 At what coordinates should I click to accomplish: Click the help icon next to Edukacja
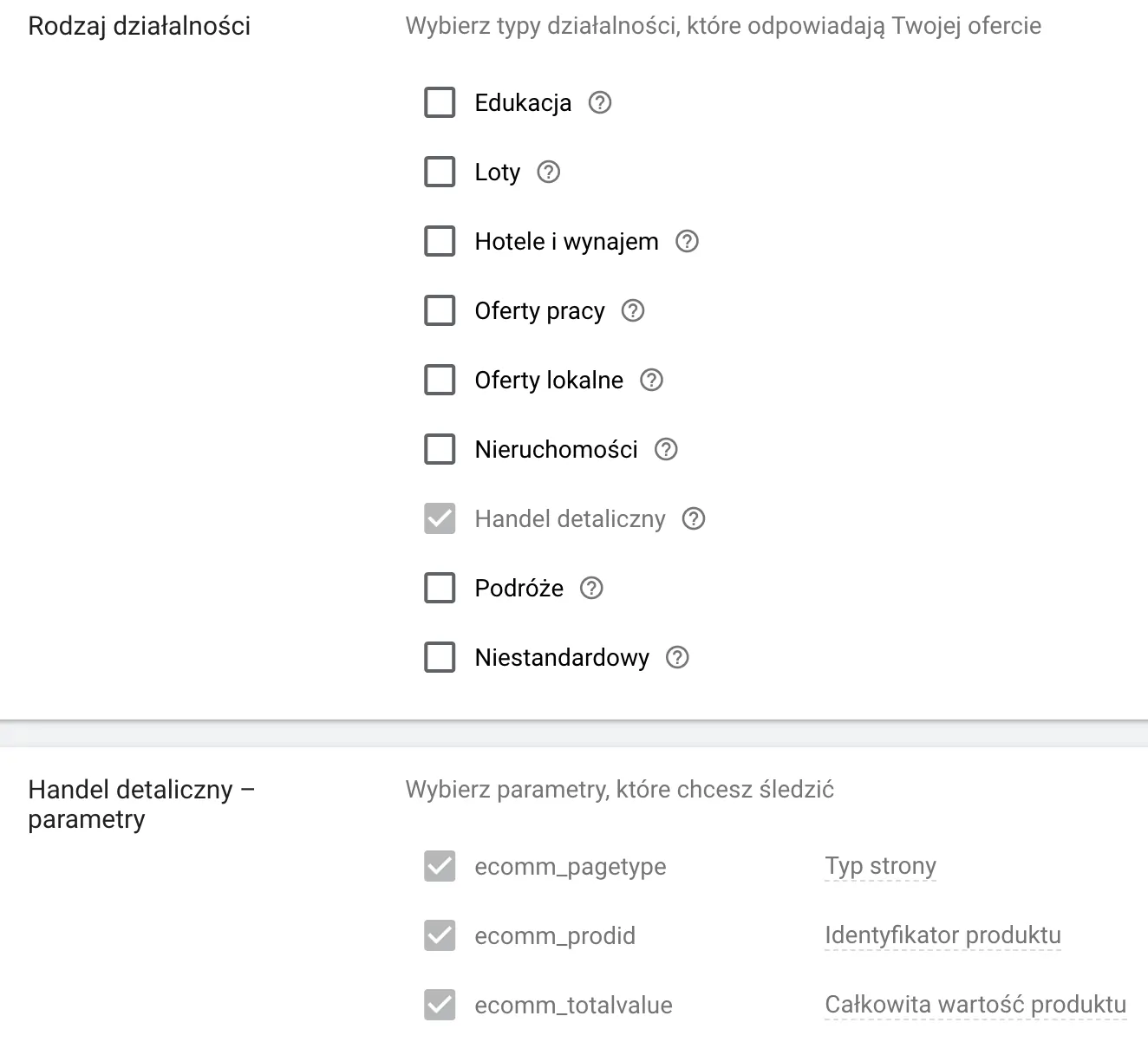pos(600,103)
